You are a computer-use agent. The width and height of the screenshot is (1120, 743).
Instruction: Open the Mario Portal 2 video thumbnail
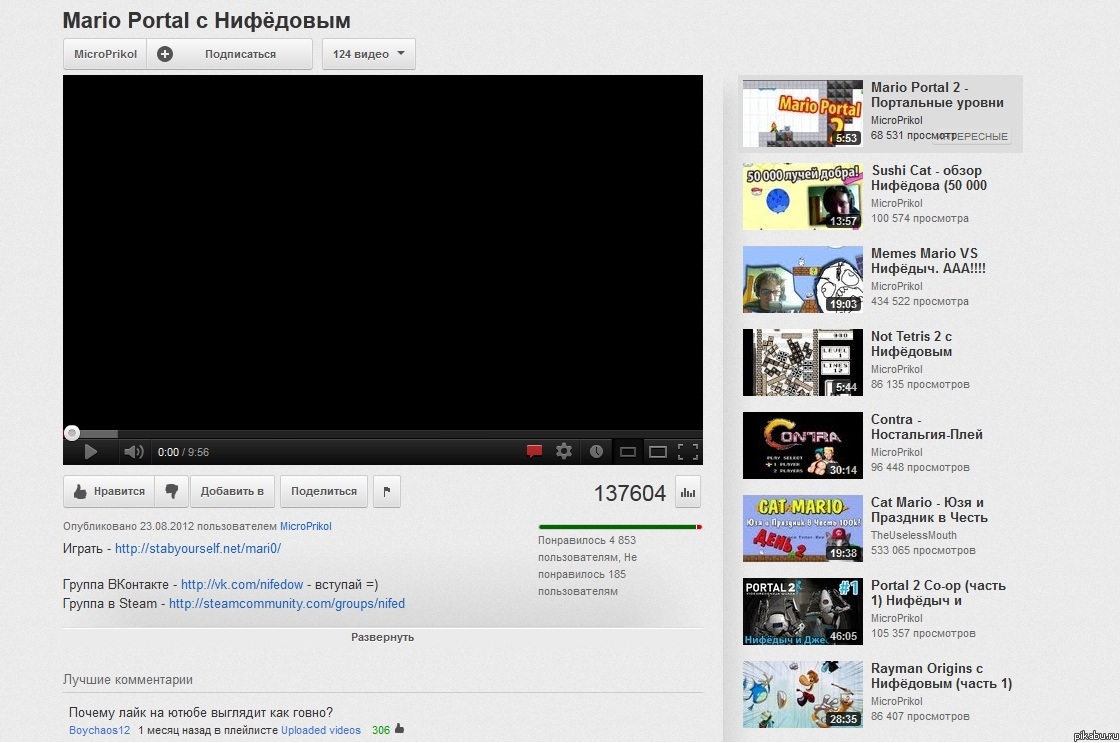[x=803, y=114]
